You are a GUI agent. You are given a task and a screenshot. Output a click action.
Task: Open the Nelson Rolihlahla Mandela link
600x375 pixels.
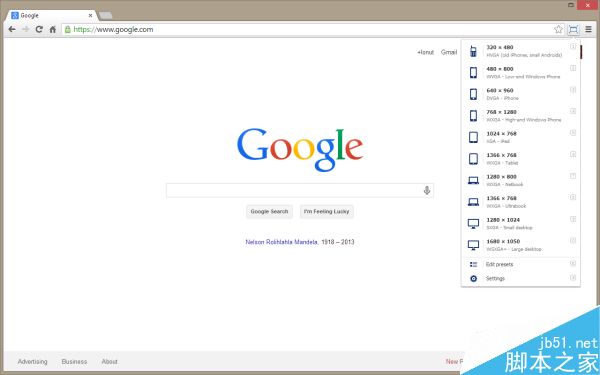point(282,242)
